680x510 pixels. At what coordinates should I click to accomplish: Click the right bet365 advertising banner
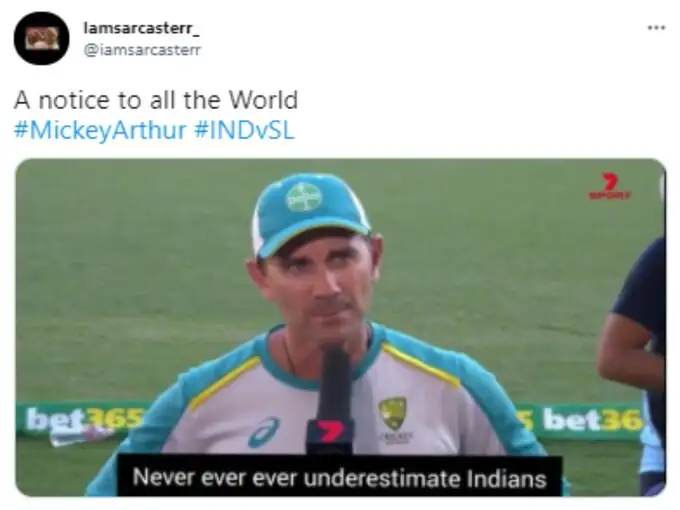581,421
